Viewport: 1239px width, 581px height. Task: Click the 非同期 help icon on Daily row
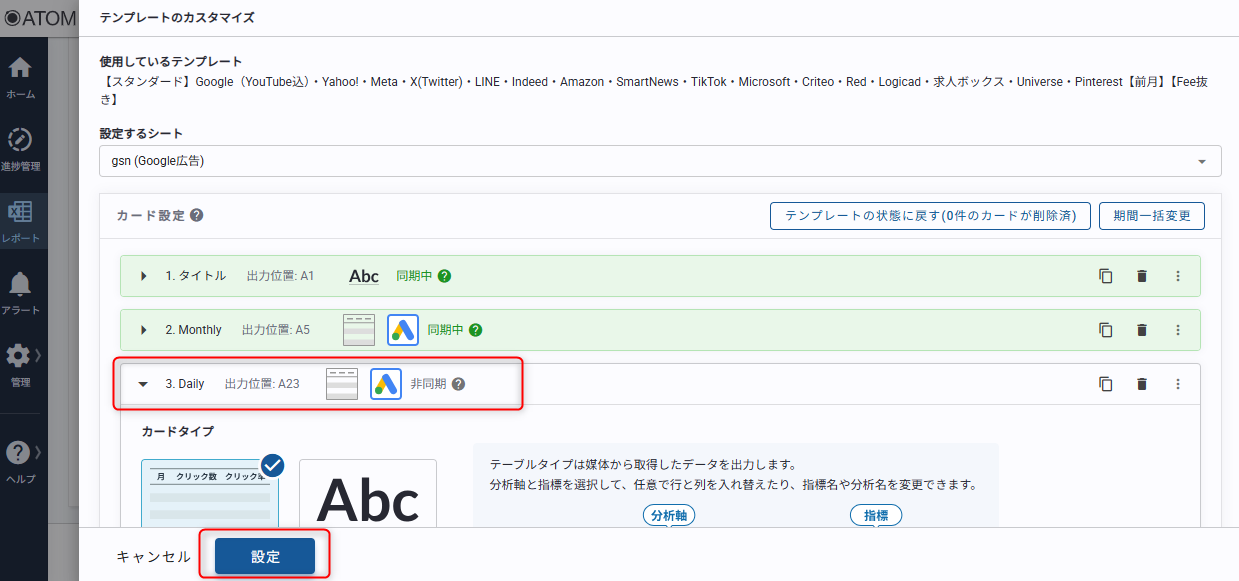tap(458, 384)
